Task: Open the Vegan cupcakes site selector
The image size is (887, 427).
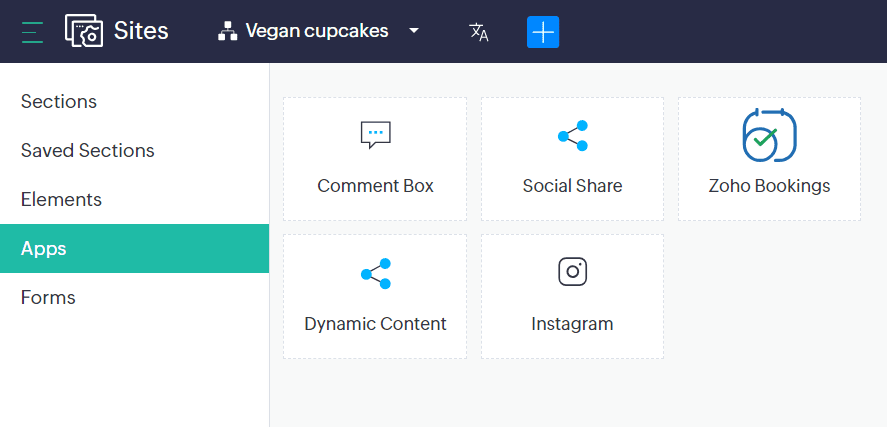Action: 317,31
